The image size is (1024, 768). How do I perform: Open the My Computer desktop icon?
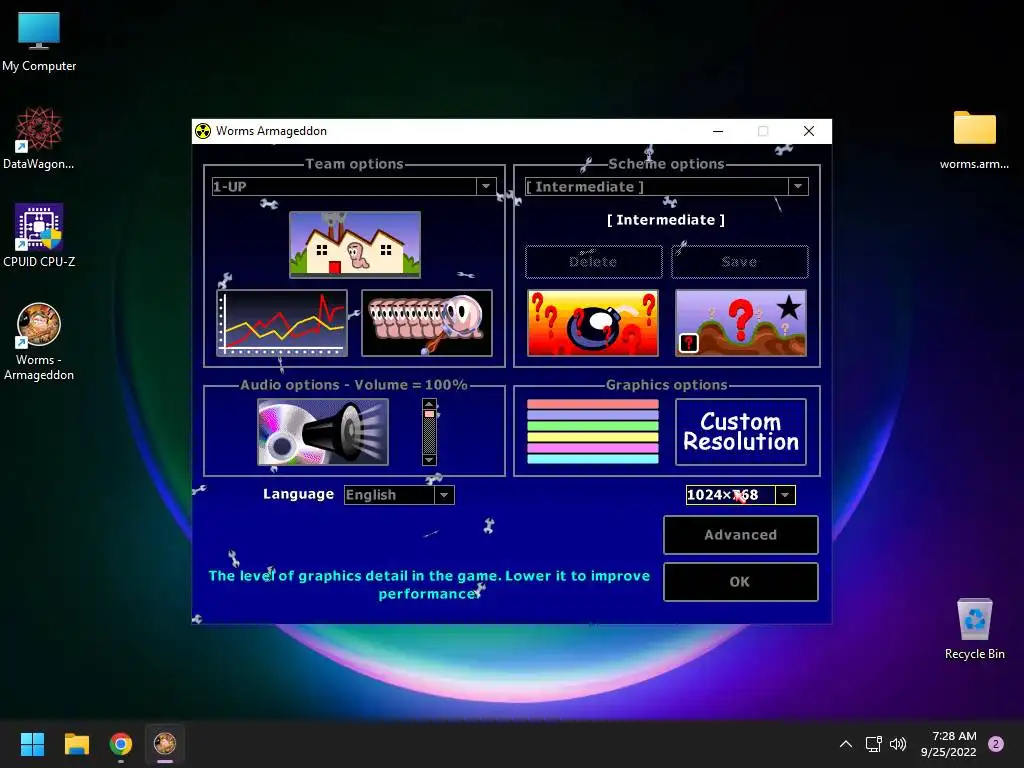39,42
